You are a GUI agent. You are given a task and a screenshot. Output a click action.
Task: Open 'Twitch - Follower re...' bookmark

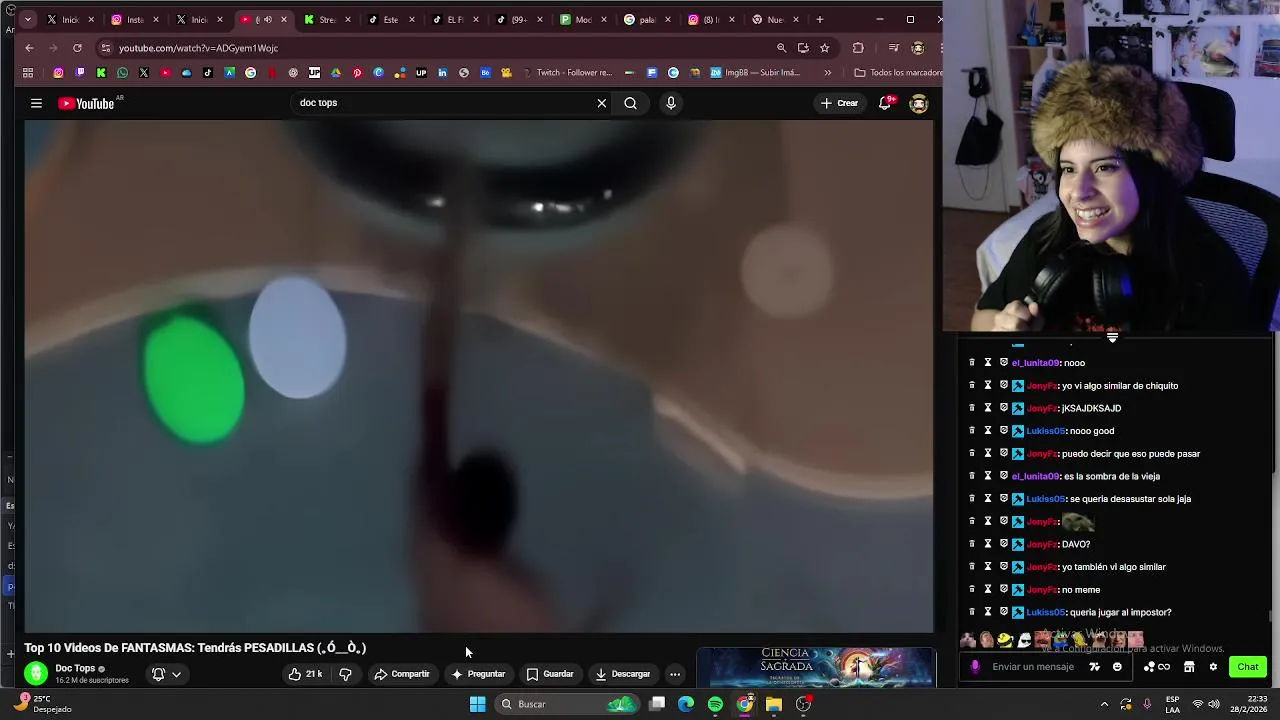(x=566, y=72)
